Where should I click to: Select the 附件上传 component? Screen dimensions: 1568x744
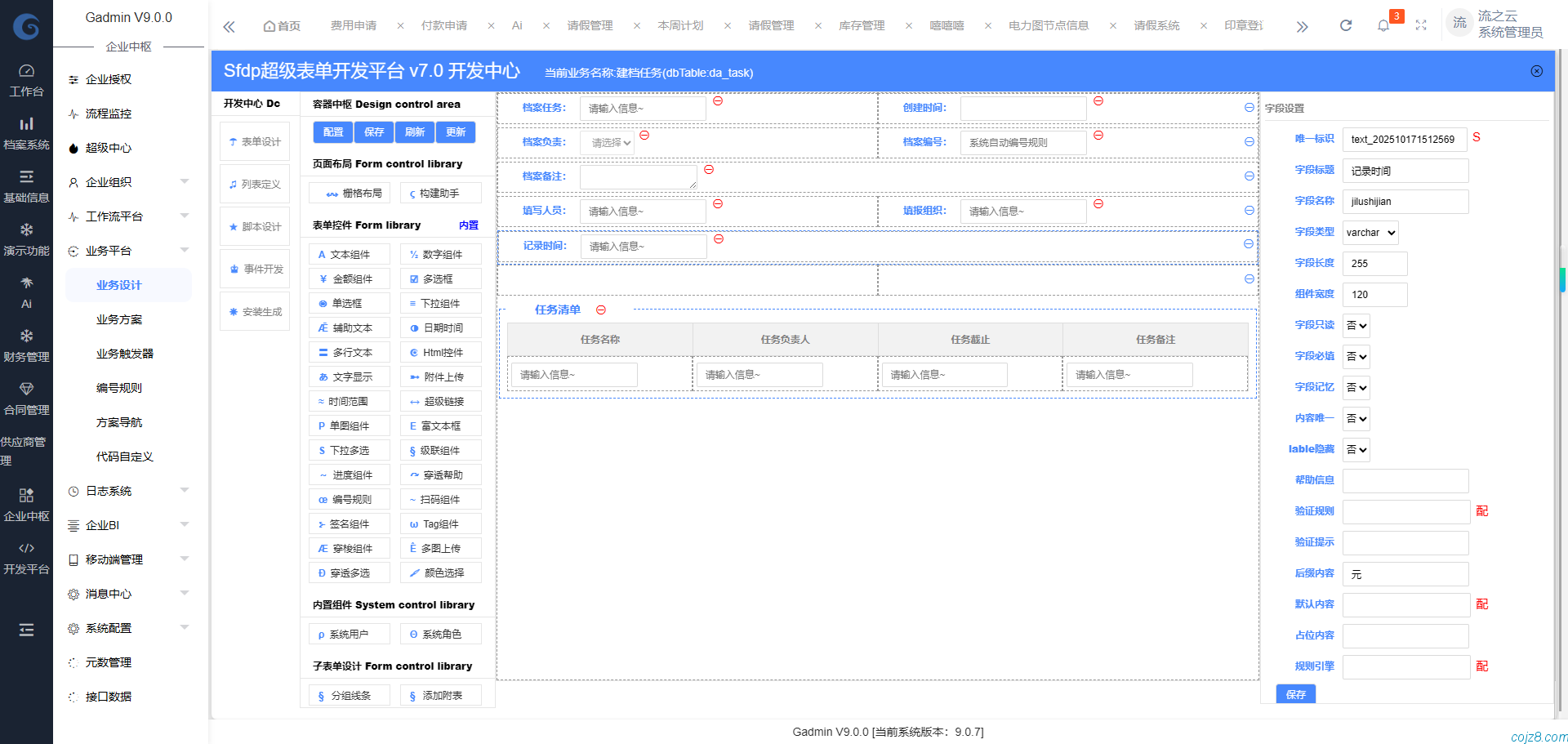coord(440,376)
